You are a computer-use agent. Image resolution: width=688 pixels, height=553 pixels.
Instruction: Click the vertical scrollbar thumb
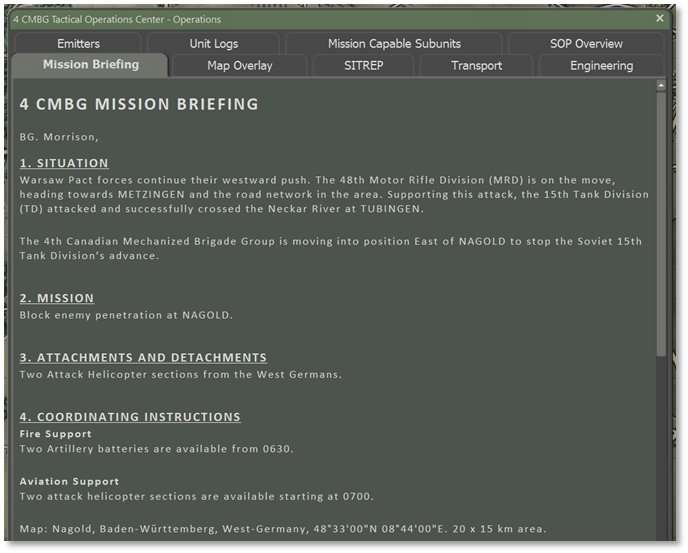click(x=661, y=220)
